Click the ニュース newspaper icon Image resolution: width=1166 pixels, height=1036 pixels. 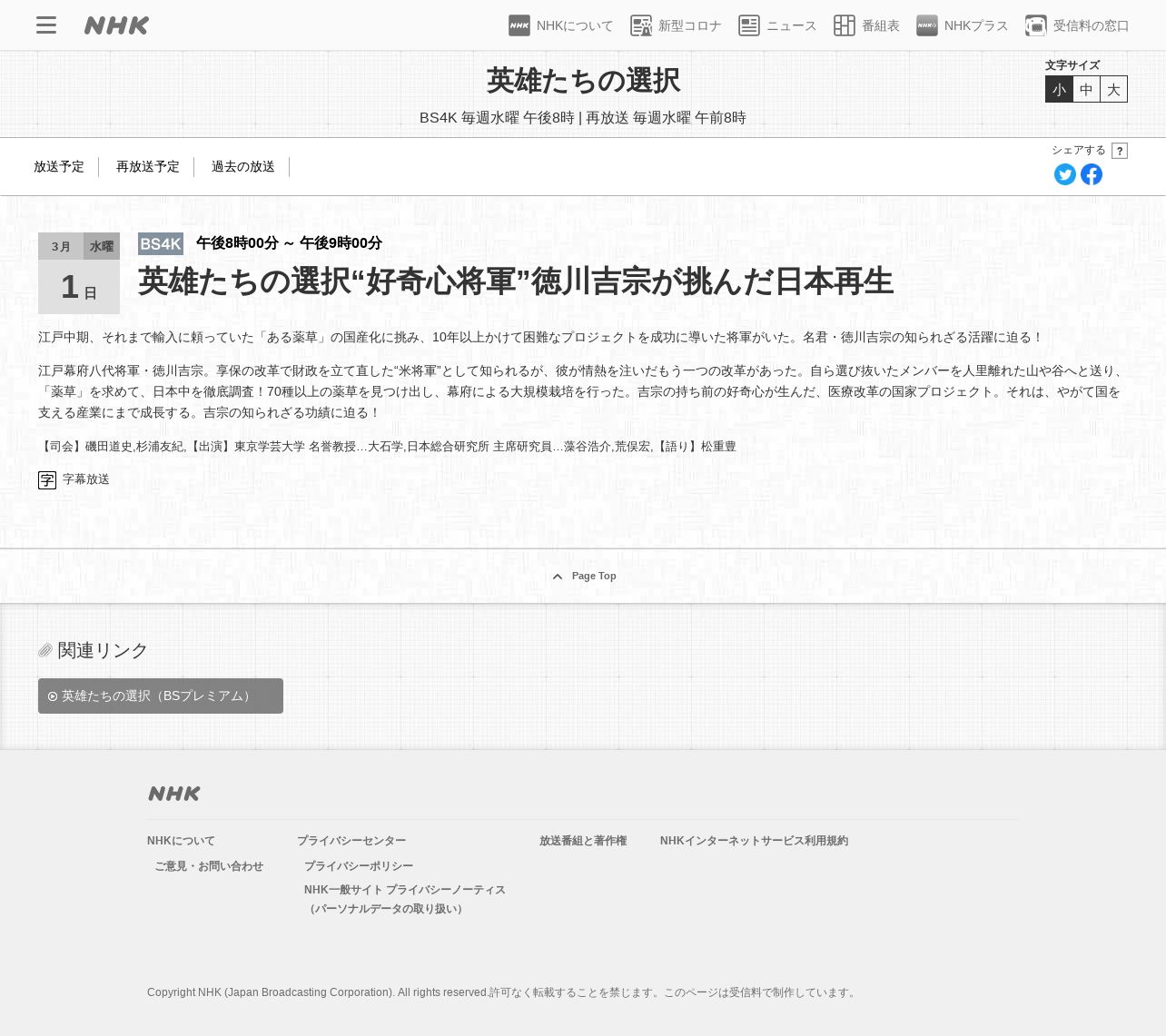(749, 25)
